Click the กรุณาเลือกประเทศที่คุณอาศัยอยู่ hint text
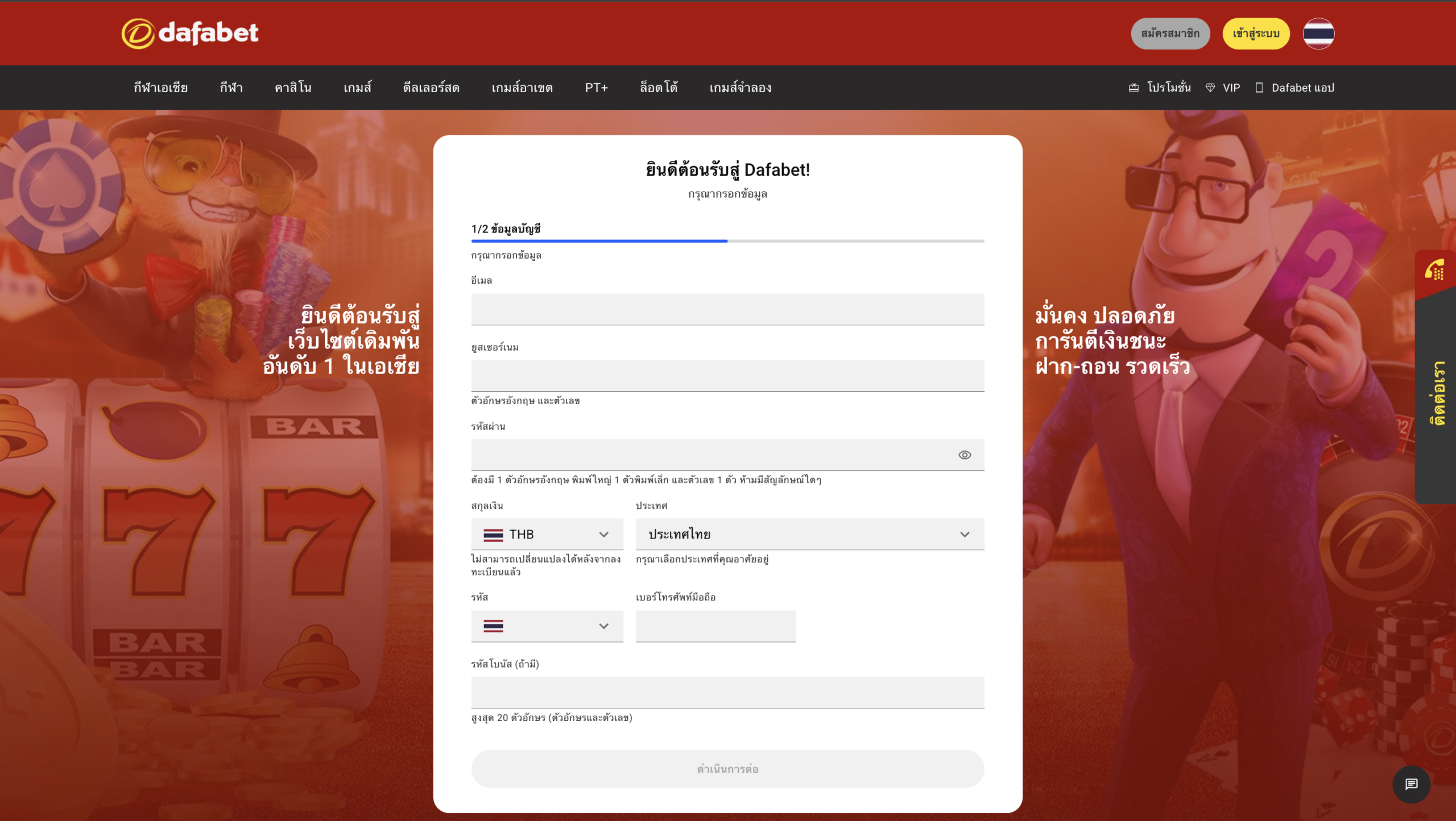This screenshot has width=1456, height=821. (x=702, y=559)
